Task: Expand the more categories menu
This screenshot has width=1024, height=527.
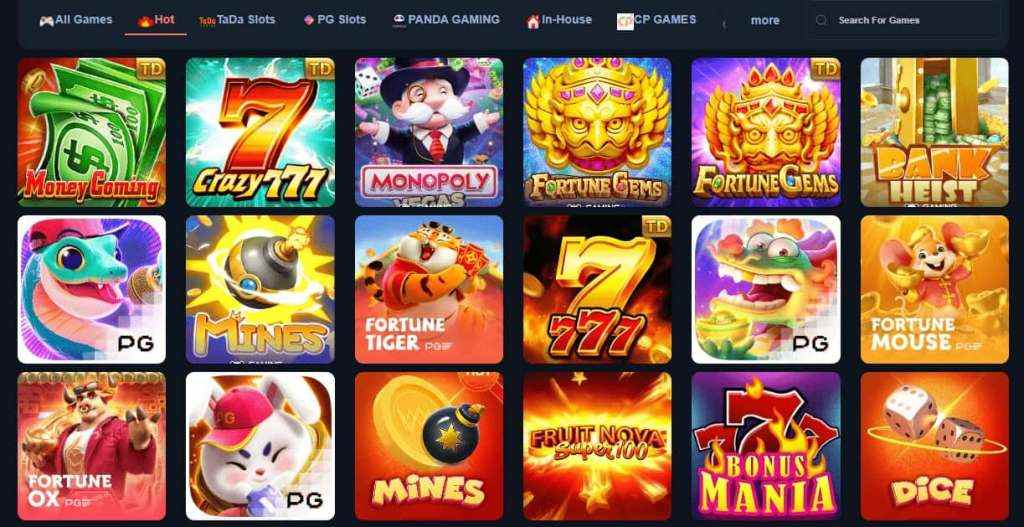Action: coord(765,21)
